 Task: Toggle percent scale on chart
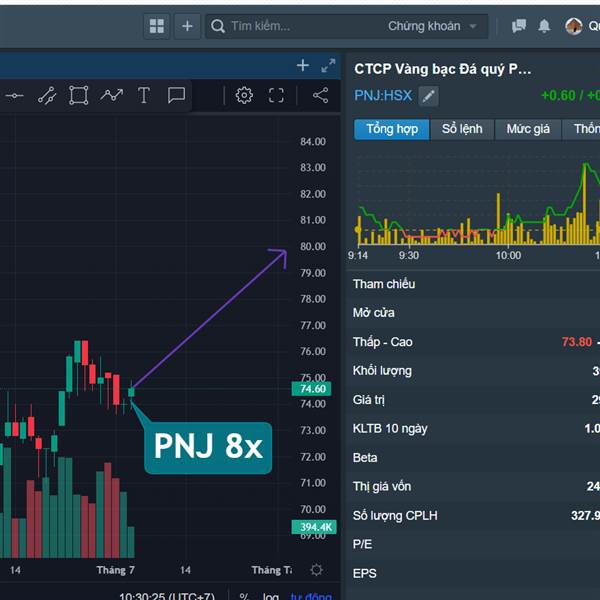(244, 596)
